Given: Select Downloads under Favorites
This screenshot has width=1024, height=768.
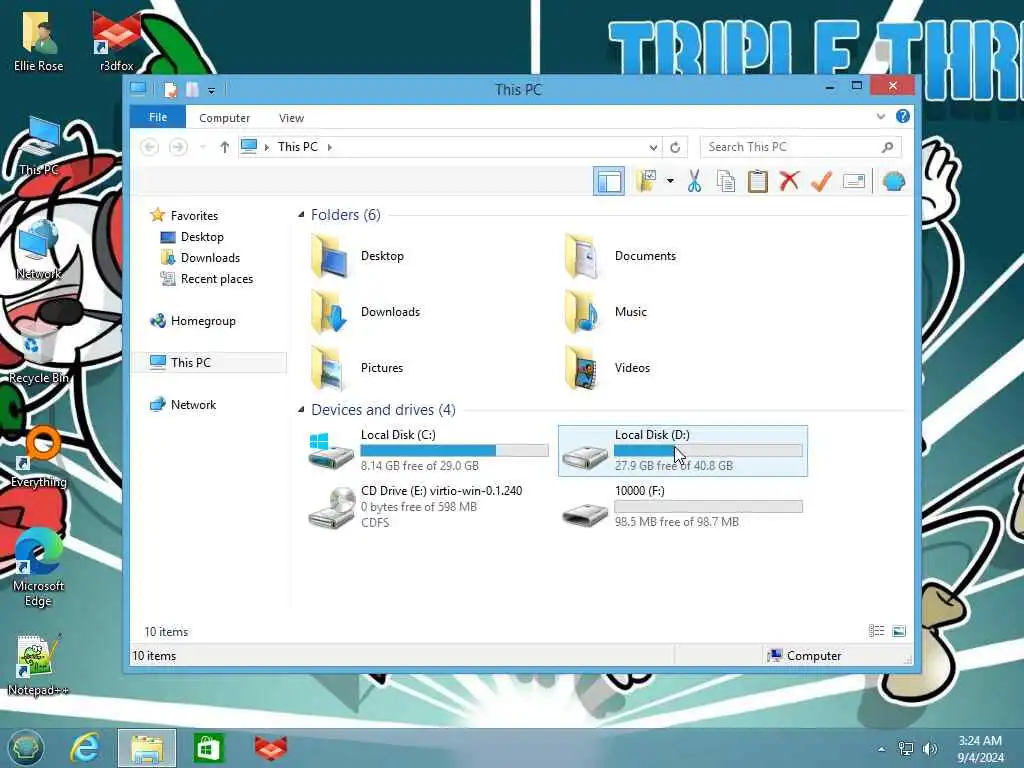Looking at the screenshot, I should (x=210, y=258).
